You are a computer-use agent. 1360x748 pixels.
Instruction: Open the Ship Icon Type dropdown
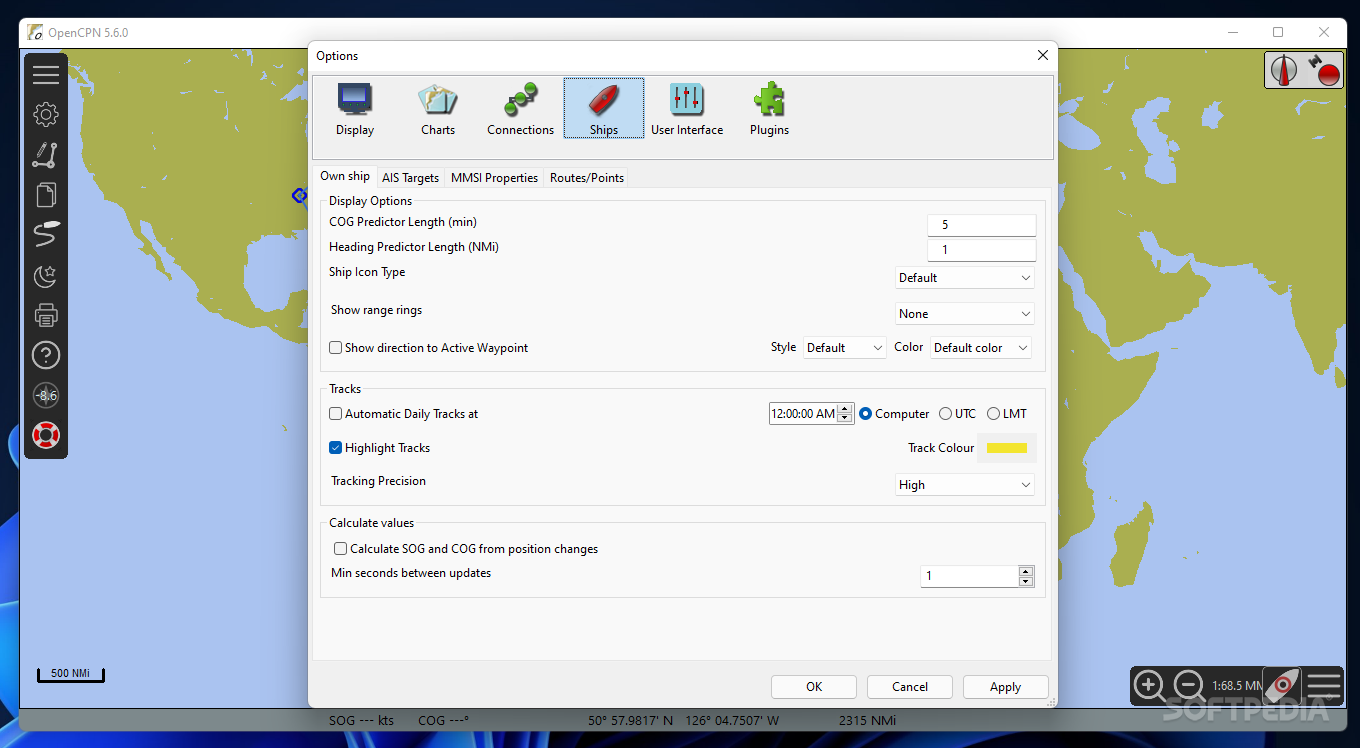point(965,278)
